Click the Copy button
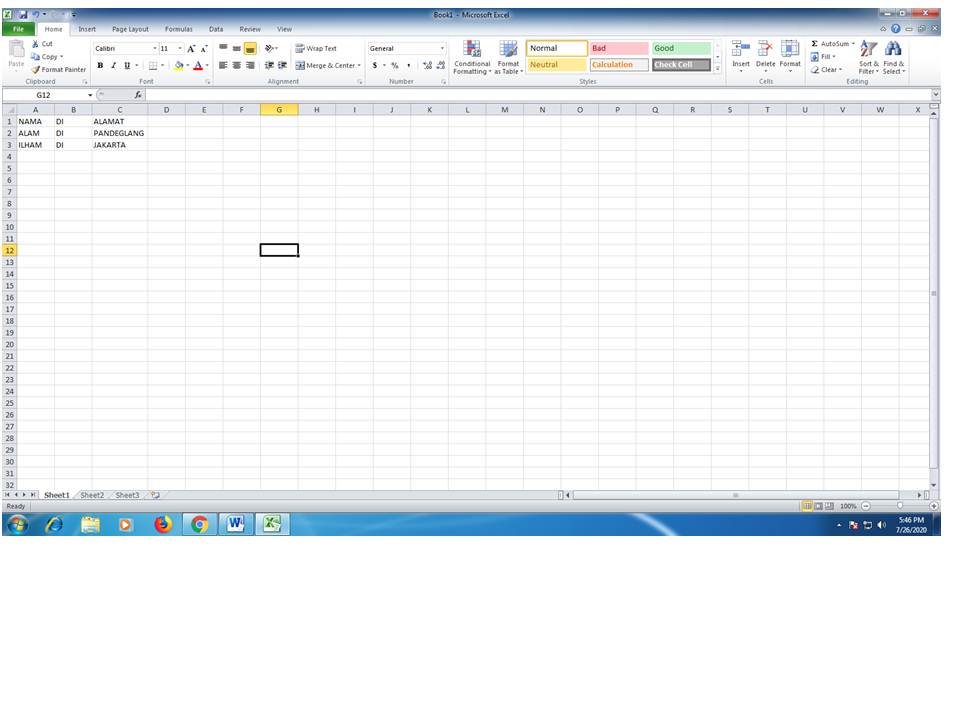The height and width of the screenshot is (720, 960). (x=45, y=56)
